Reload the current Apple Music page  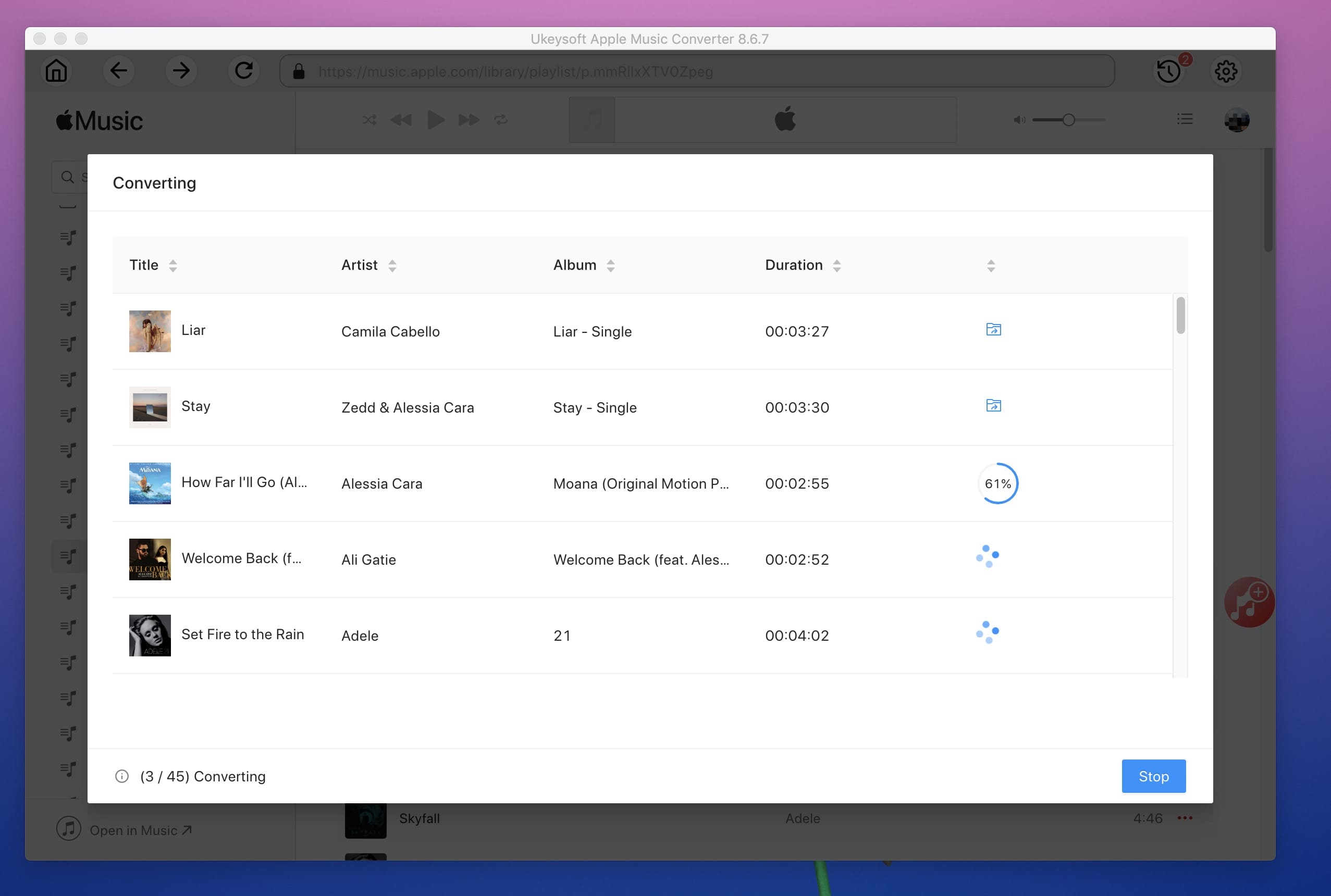click(x=243, y=71)
